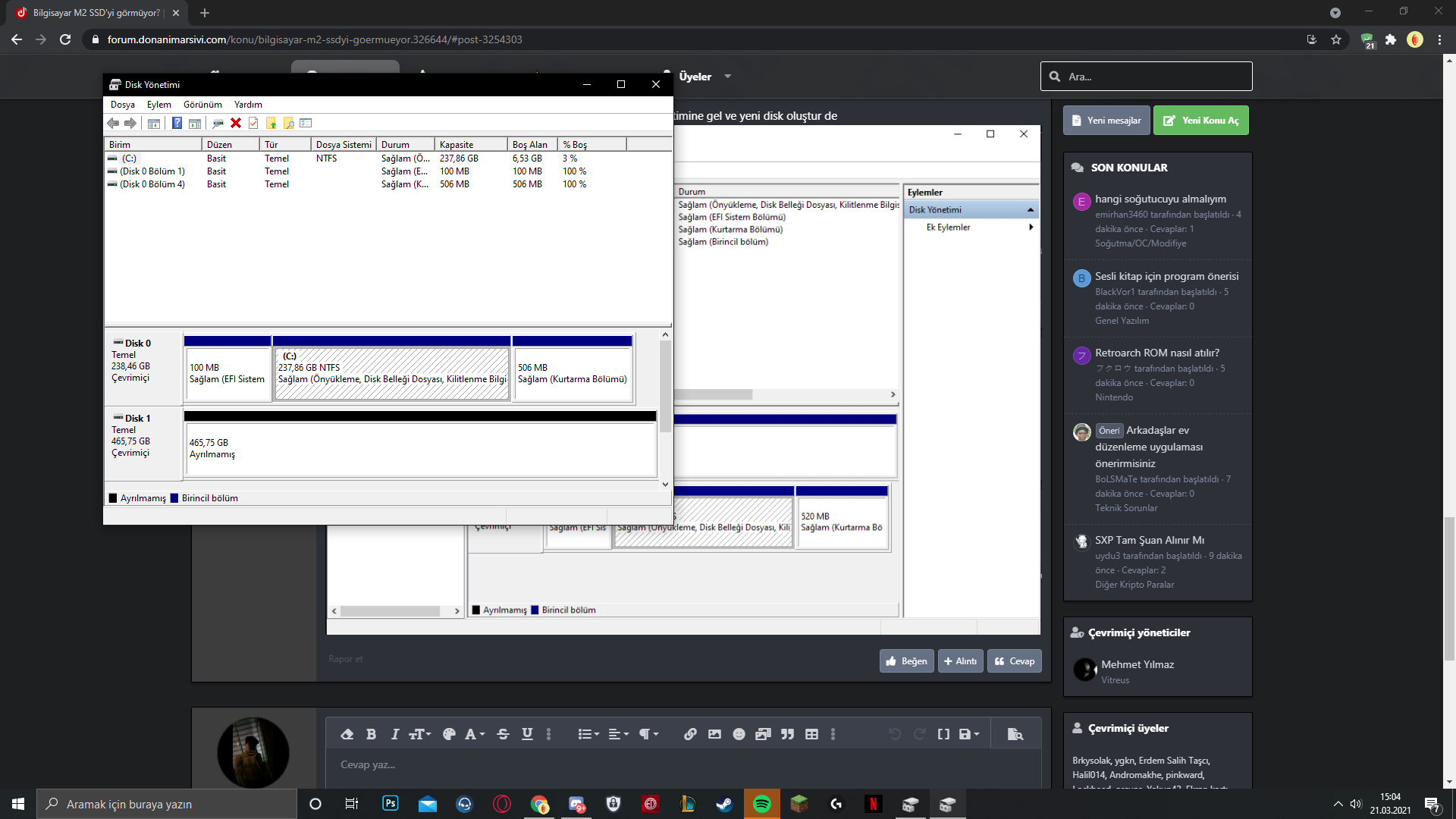Click the disk rescan/connect toolbar icon

click(218, 123)
